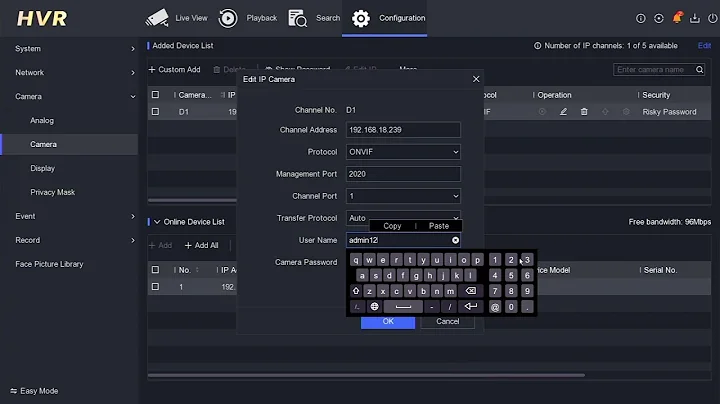720x404 pixels.
Task: Clear the User Name field text
Action: pos(455,240)
